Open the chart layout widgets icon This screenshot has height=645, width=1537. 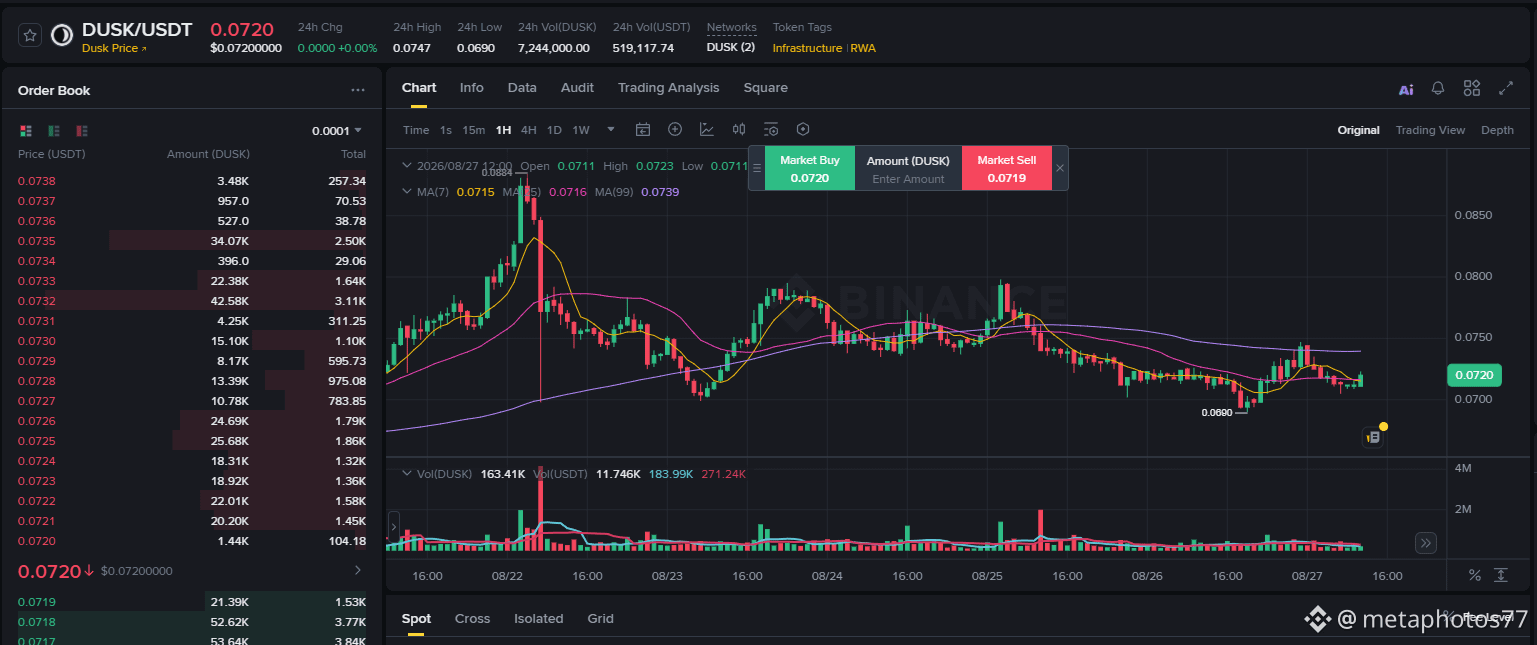pyautogui.click(x=1471, y=88)
